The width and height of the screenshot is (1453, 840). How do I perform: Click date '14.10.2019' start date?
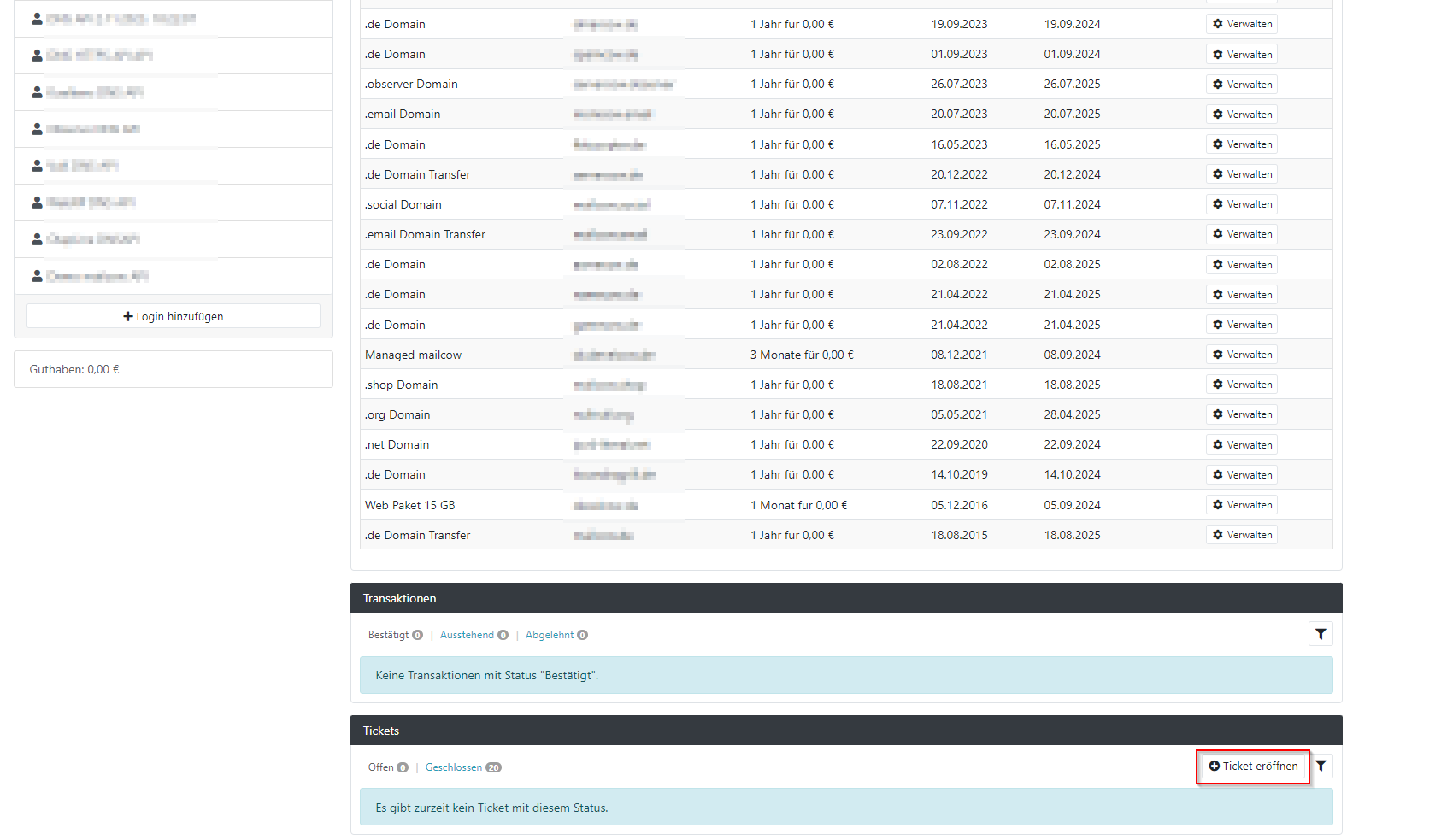pos(959,474)
